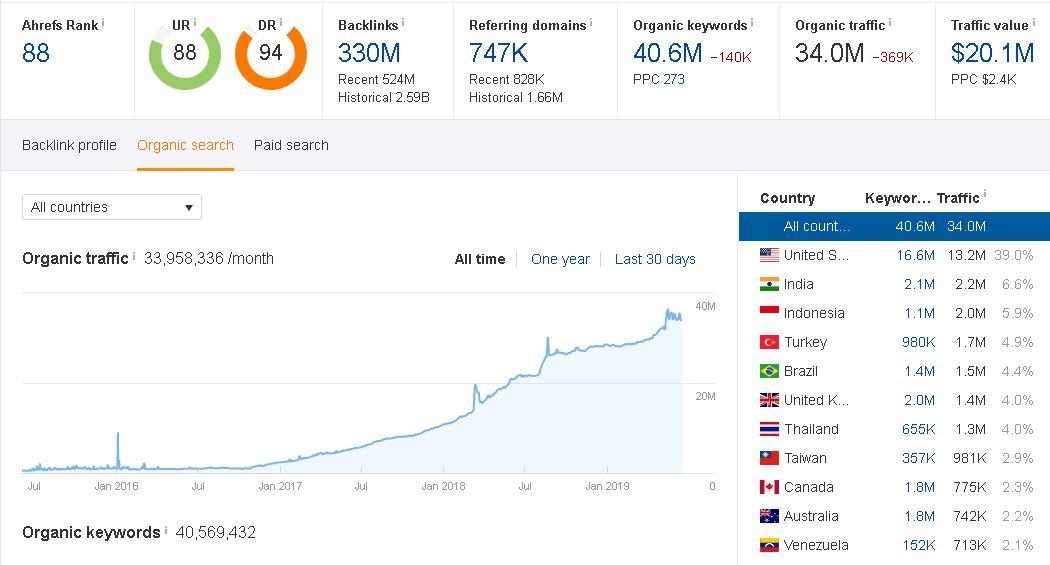This screenshot has height=565, width=1050.
Task: Click the United States flag icon
Action: (x=769, y=255)
